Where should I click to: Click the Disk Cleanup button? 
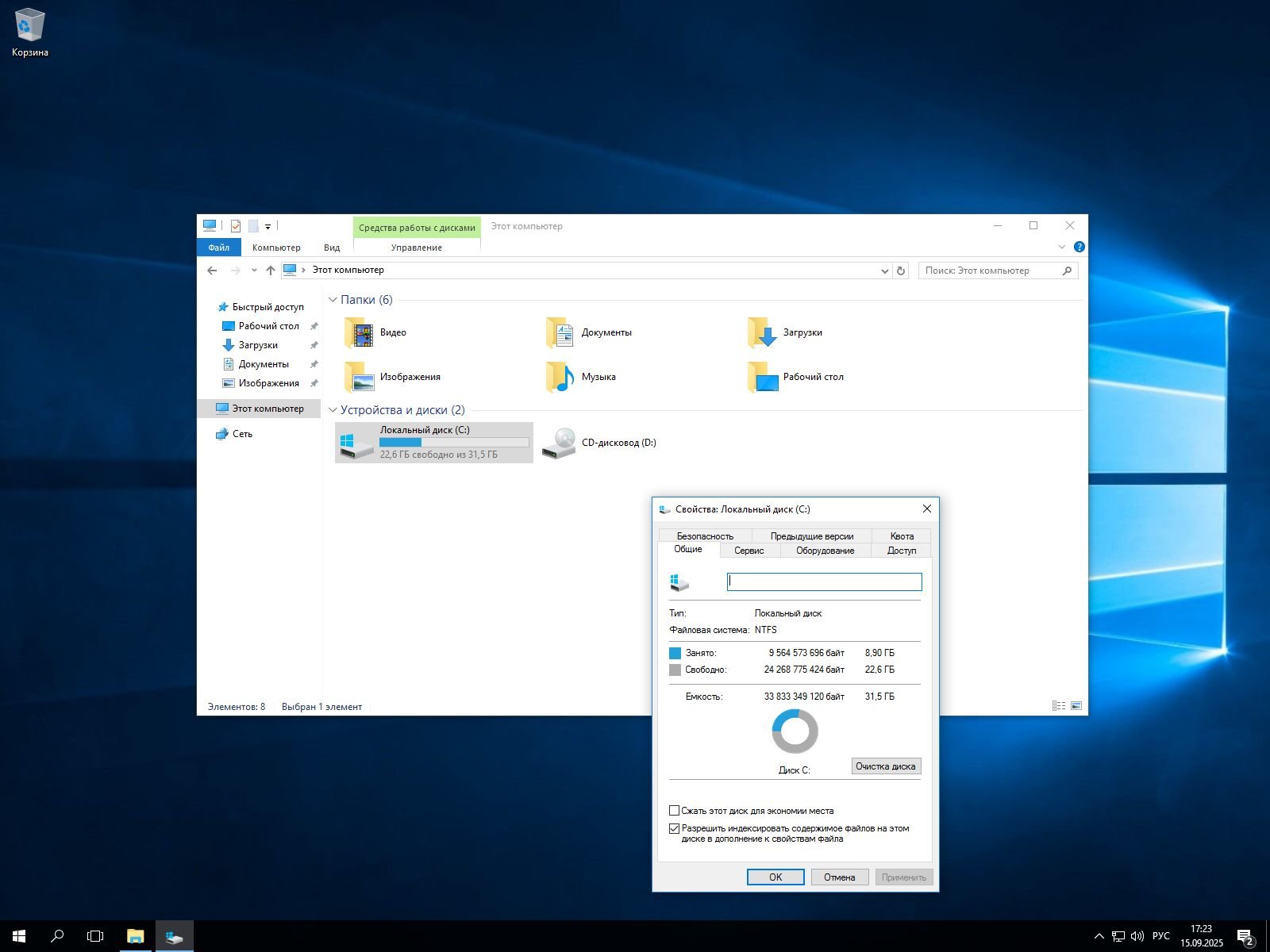[886, 766]
